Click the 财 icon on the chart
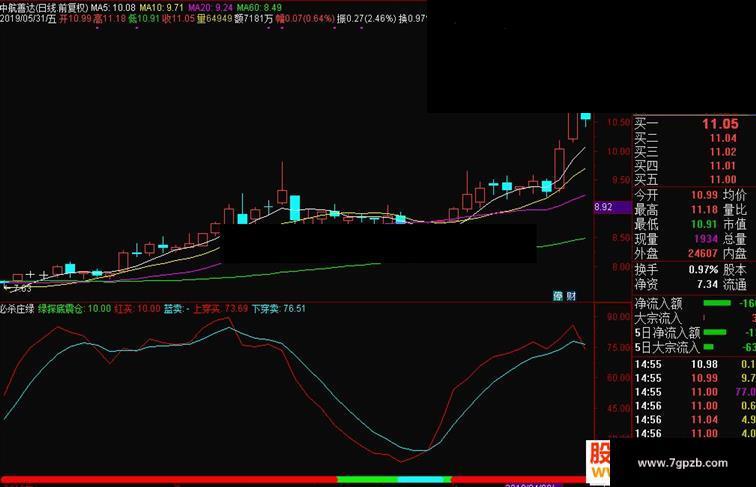Image resolution: width=756 pixels, height=487 pixels. [x=571, y=296]
